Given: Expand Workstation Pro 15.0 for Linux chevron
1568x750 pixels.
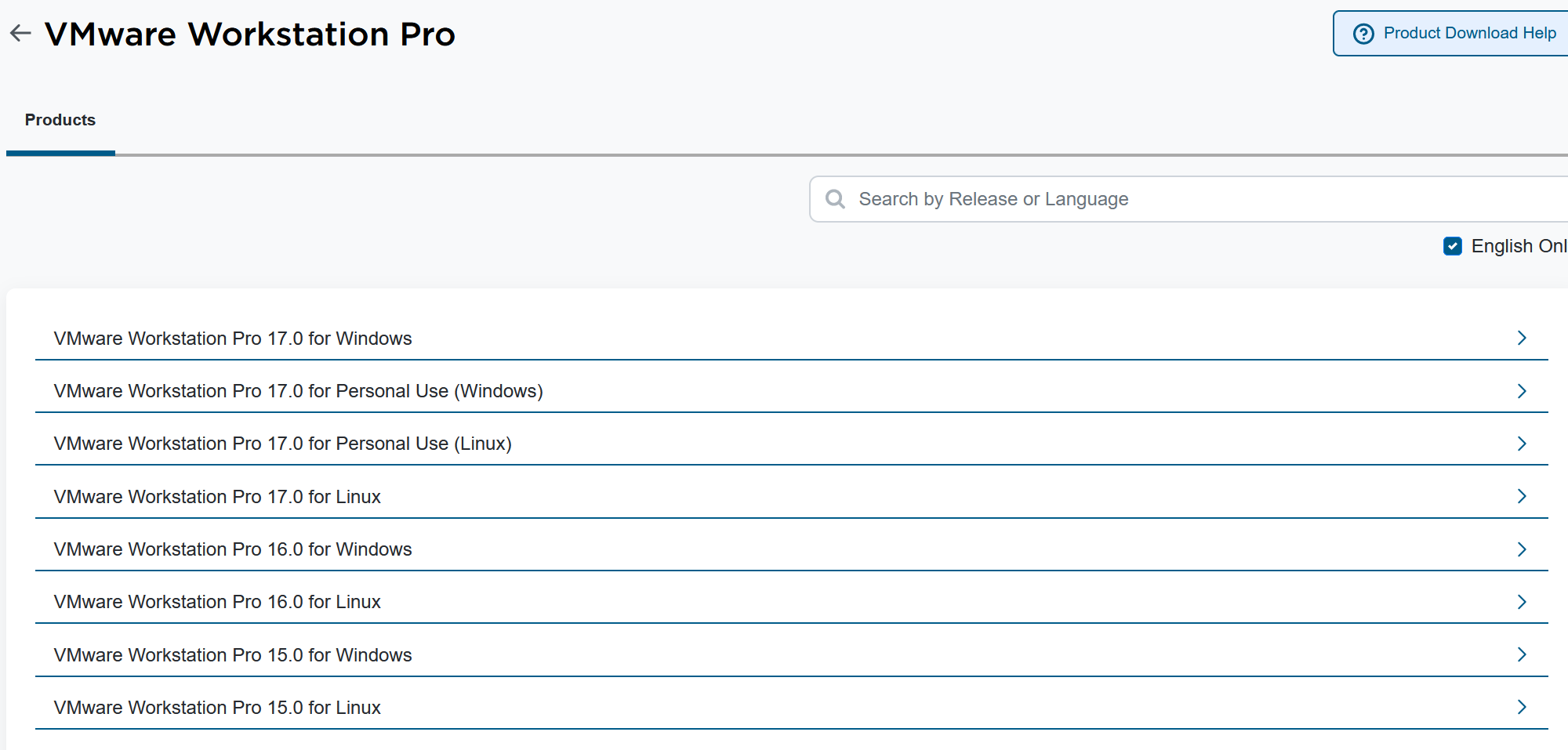Looking at the screenshot, I should (1522, 707).
